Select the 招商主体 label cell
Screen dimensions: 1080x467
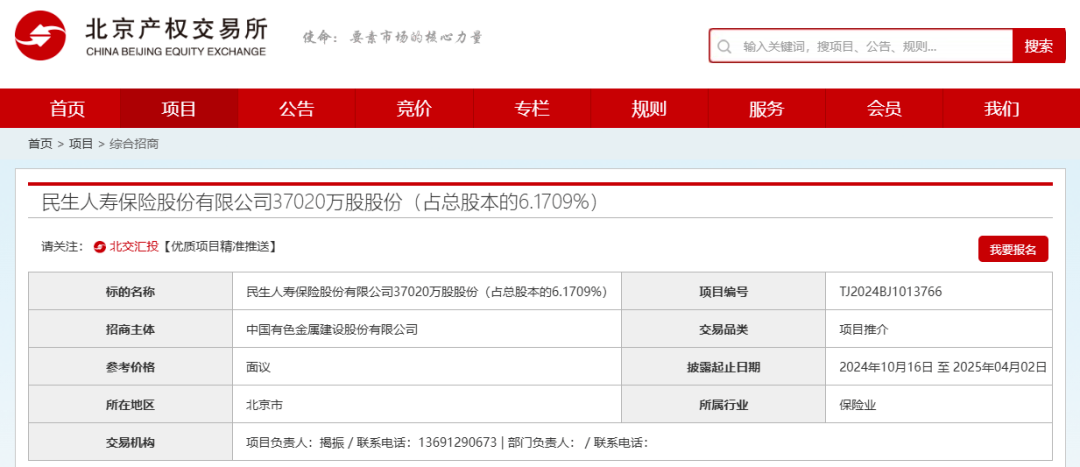pyautogui.click(x=130, y=329)
